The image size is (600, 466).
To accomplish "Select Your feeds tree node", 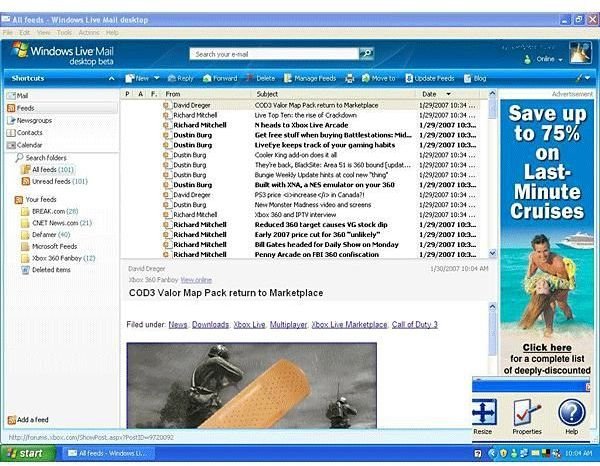I will pyautogui.click(x=36, y=199).
